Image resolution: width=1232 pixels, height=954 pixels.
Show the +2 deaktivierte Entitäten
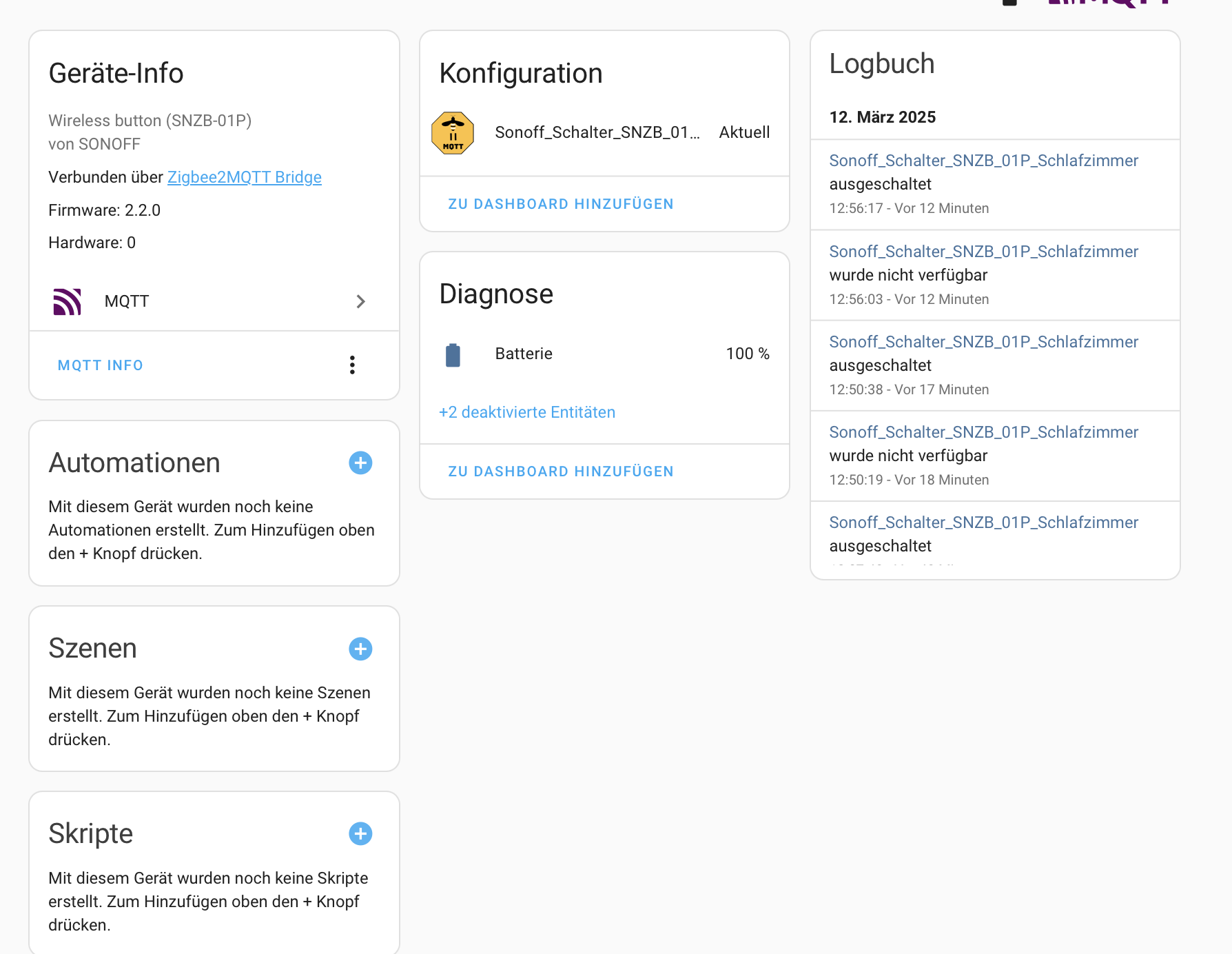[527, 412]
